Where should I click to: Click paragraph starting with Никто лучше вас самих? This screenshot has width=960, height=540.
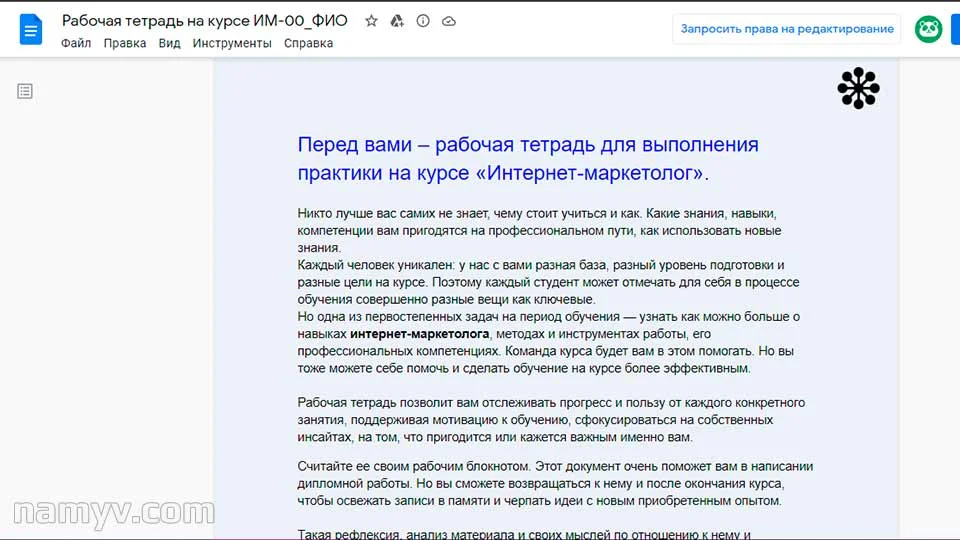[x=539, y=231]
